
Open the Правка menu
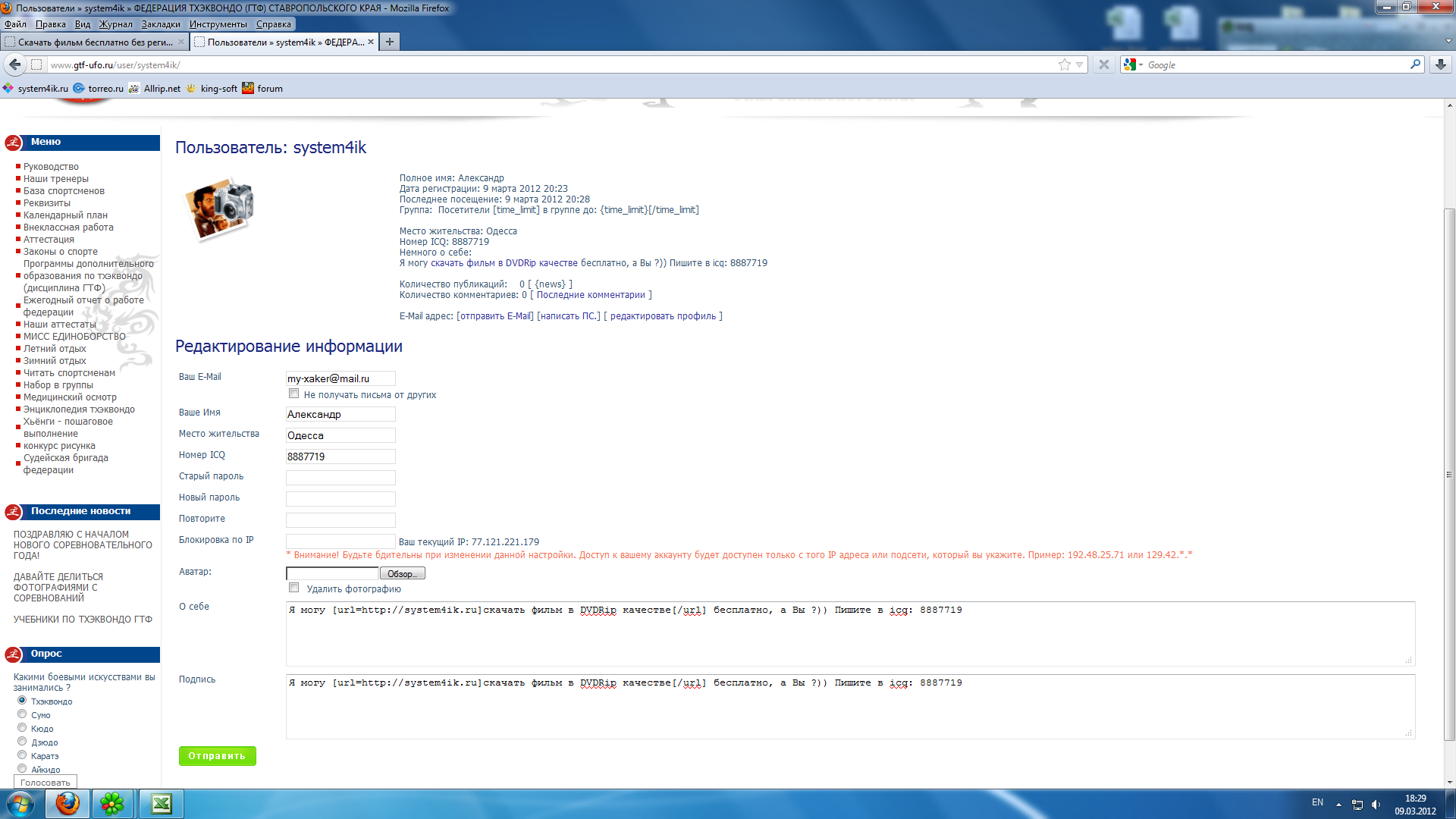pyautogui.click(x=50, y=24)
